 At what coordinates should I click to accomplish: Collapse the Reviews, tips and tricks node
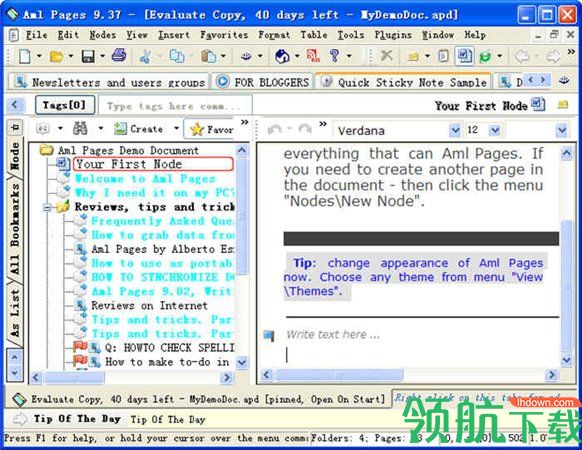47,207
